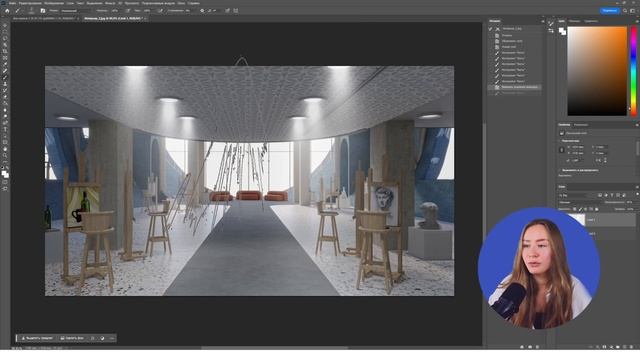Image resolution: width=640 pixels, height=360 pixels.
Task: Toggle pressure for size in options bar
Action: pyautogui.click(x=228, y=11)
